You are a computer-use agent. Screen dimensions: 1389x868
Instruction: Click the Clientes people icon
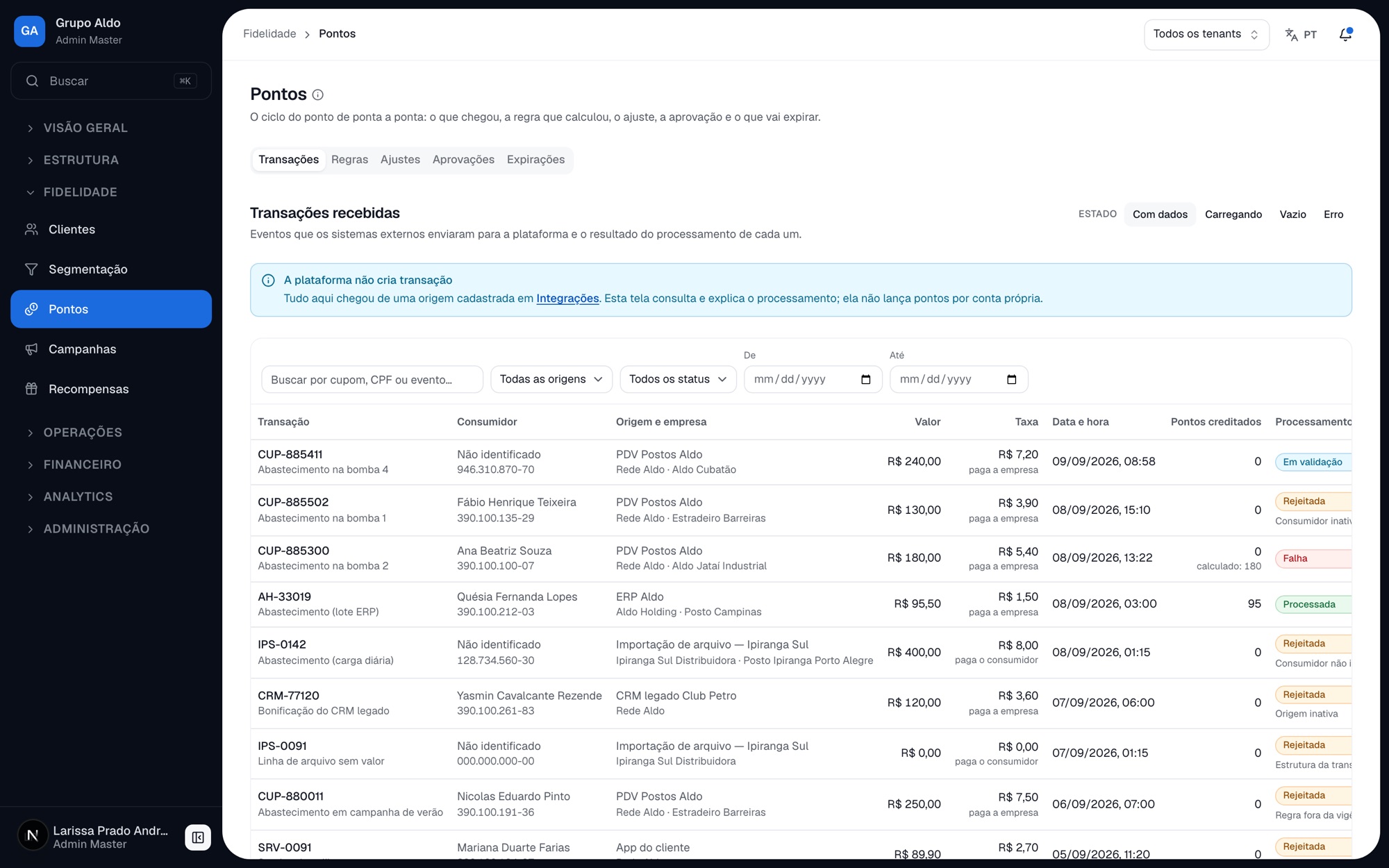tap(31, 229)
